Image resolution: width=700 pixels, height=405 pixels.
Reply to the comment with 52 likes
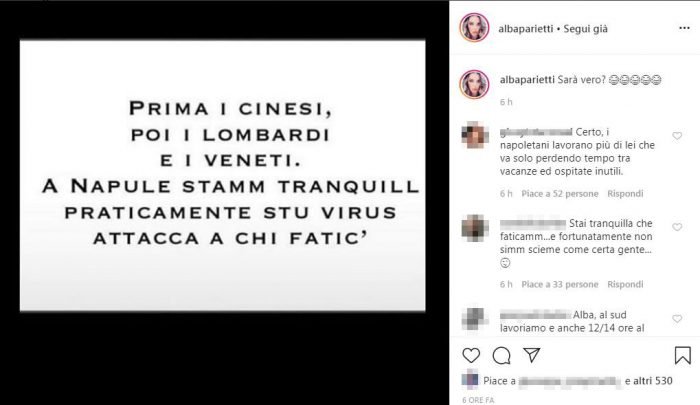[x=625, y=193]
